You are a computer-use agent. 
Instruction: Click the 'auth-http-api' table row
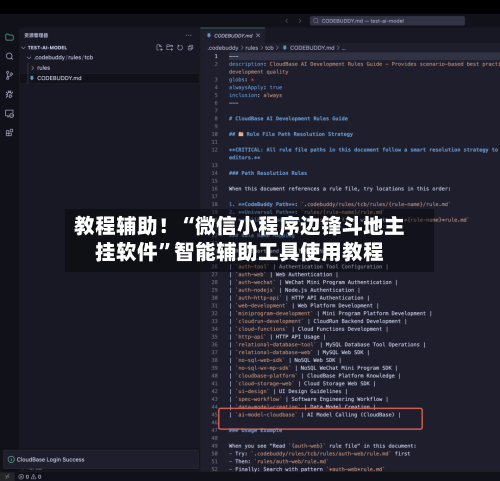299,298
